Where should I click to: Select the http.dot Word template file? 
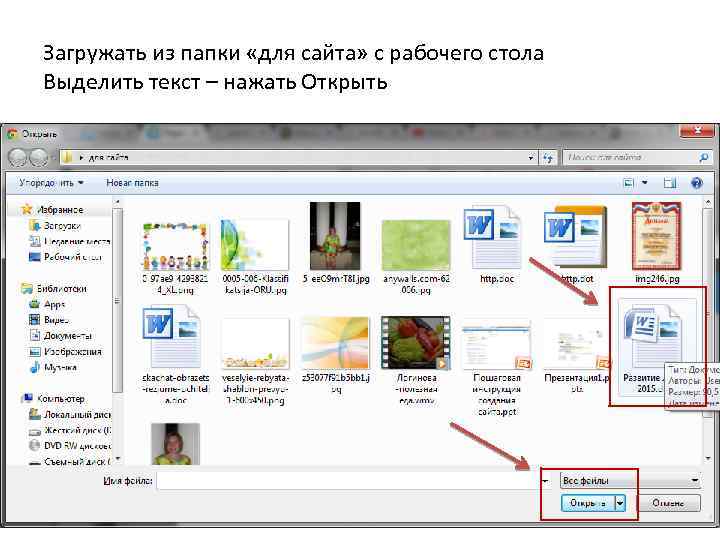coord(577,245)
